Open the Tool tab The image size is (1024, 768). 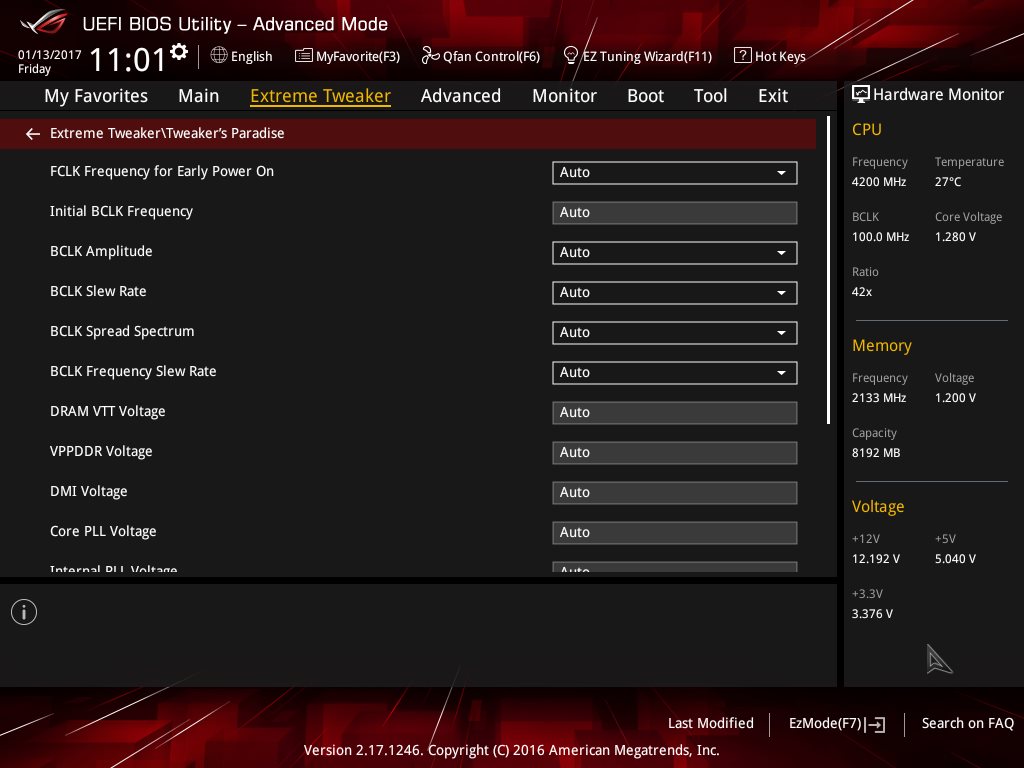(711, 96)
